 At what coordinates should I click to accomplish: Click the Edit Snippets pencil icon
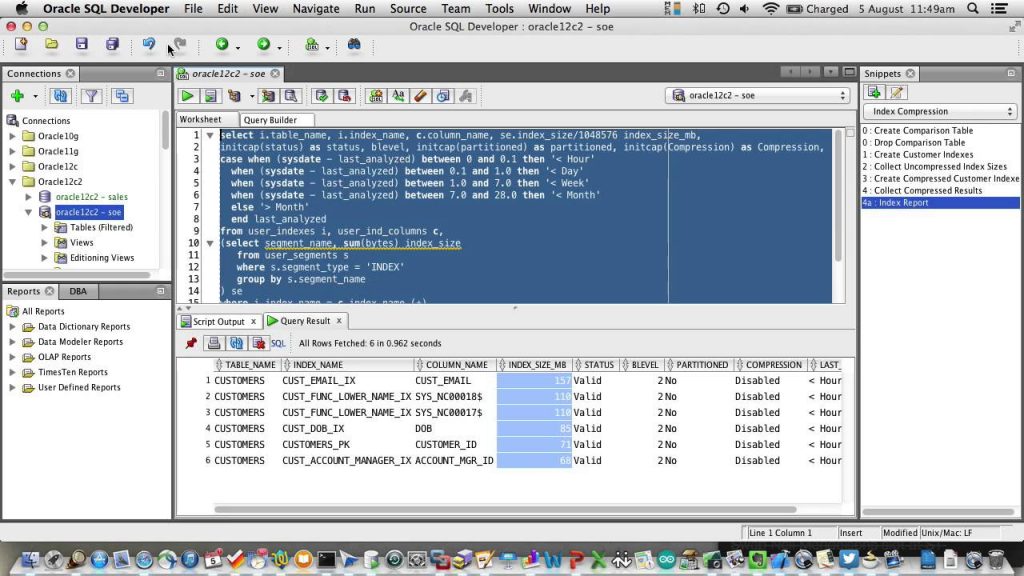[897, 92]
